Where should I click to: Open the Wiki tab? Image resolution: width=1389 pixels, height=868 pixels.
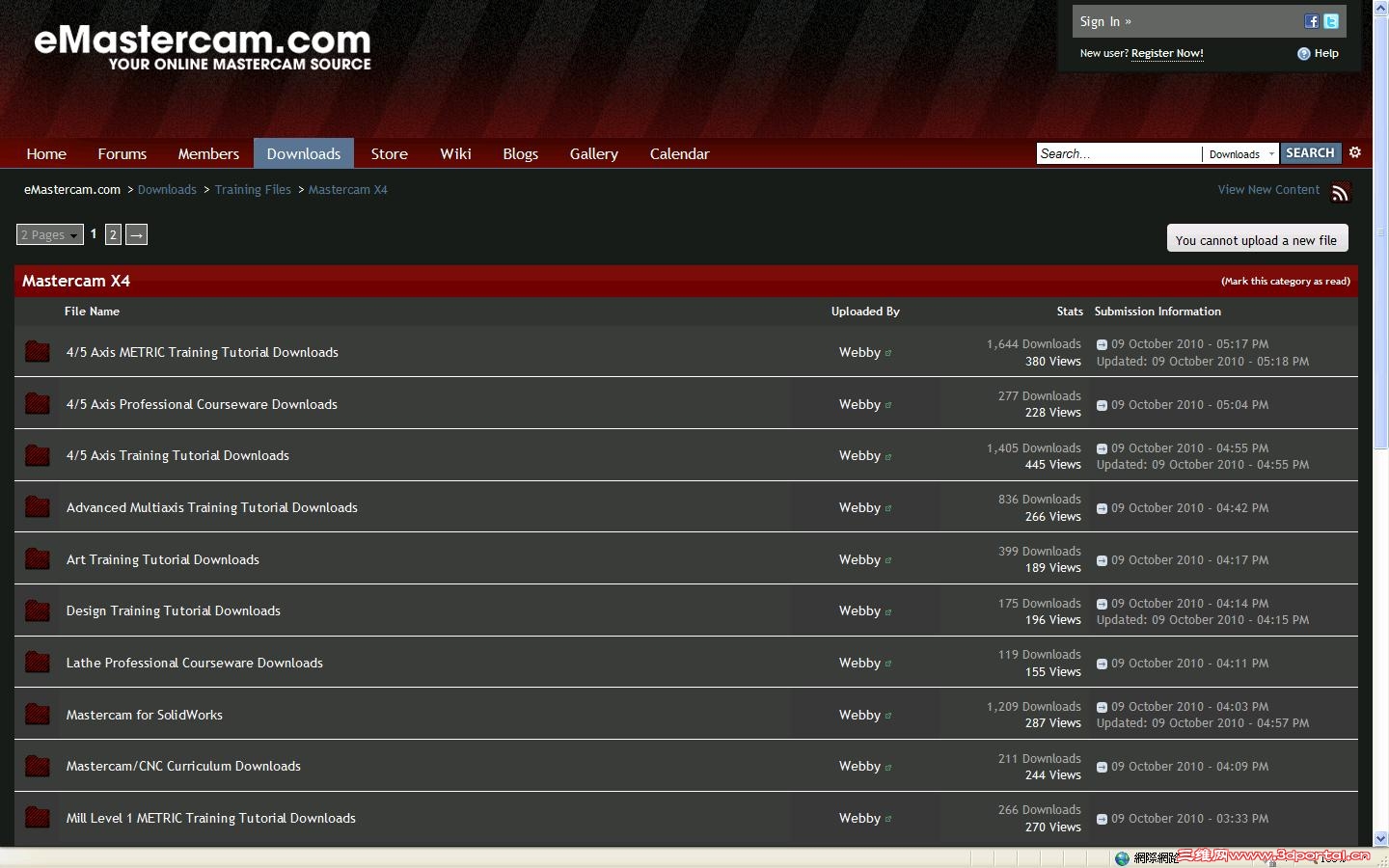[455, 153]
